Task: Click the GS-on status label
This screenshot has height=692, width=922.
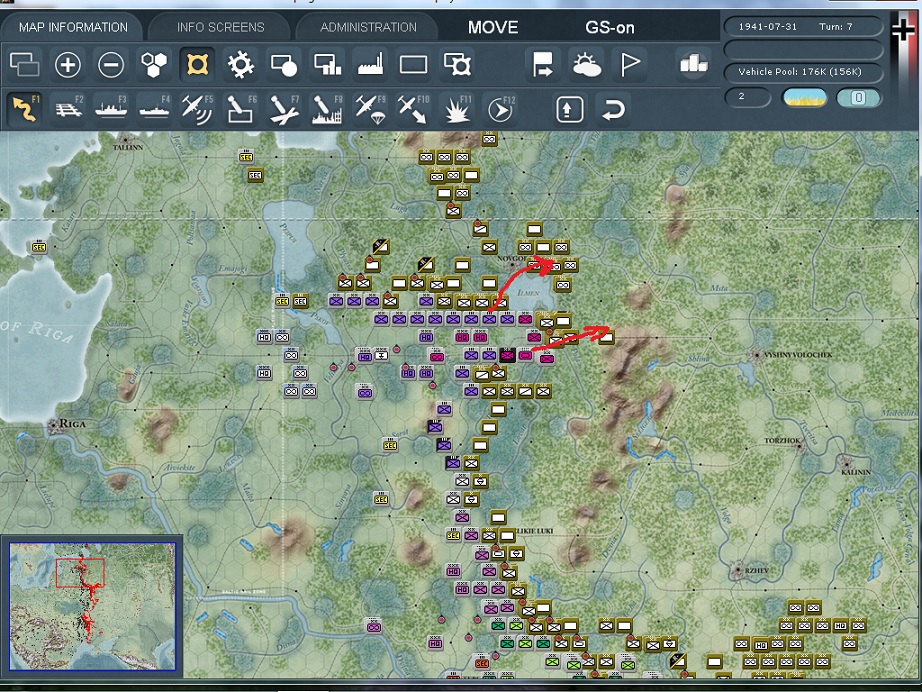Action: [x=610, y=28]
